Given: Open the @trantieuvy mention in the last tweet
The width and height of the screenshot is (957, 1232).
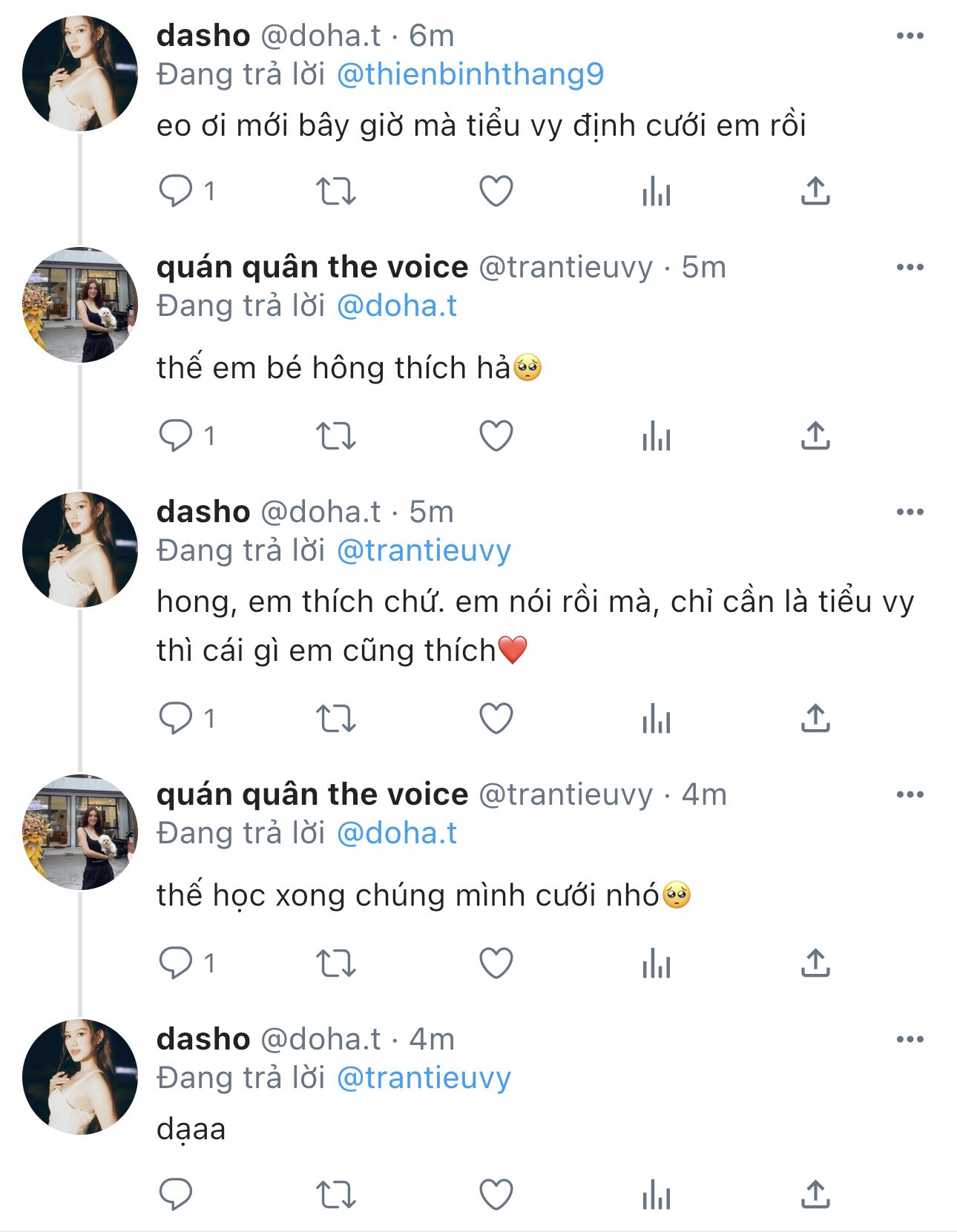Looking at the screenshot, I should click(x=424, y=1078).
